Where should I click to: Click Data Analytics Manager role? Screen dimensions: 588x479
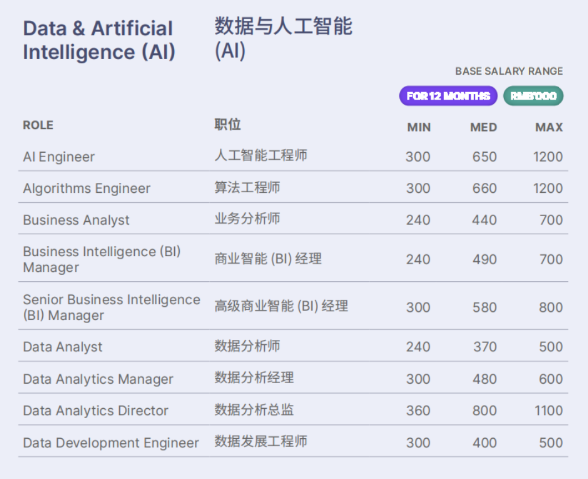point(98,379)
